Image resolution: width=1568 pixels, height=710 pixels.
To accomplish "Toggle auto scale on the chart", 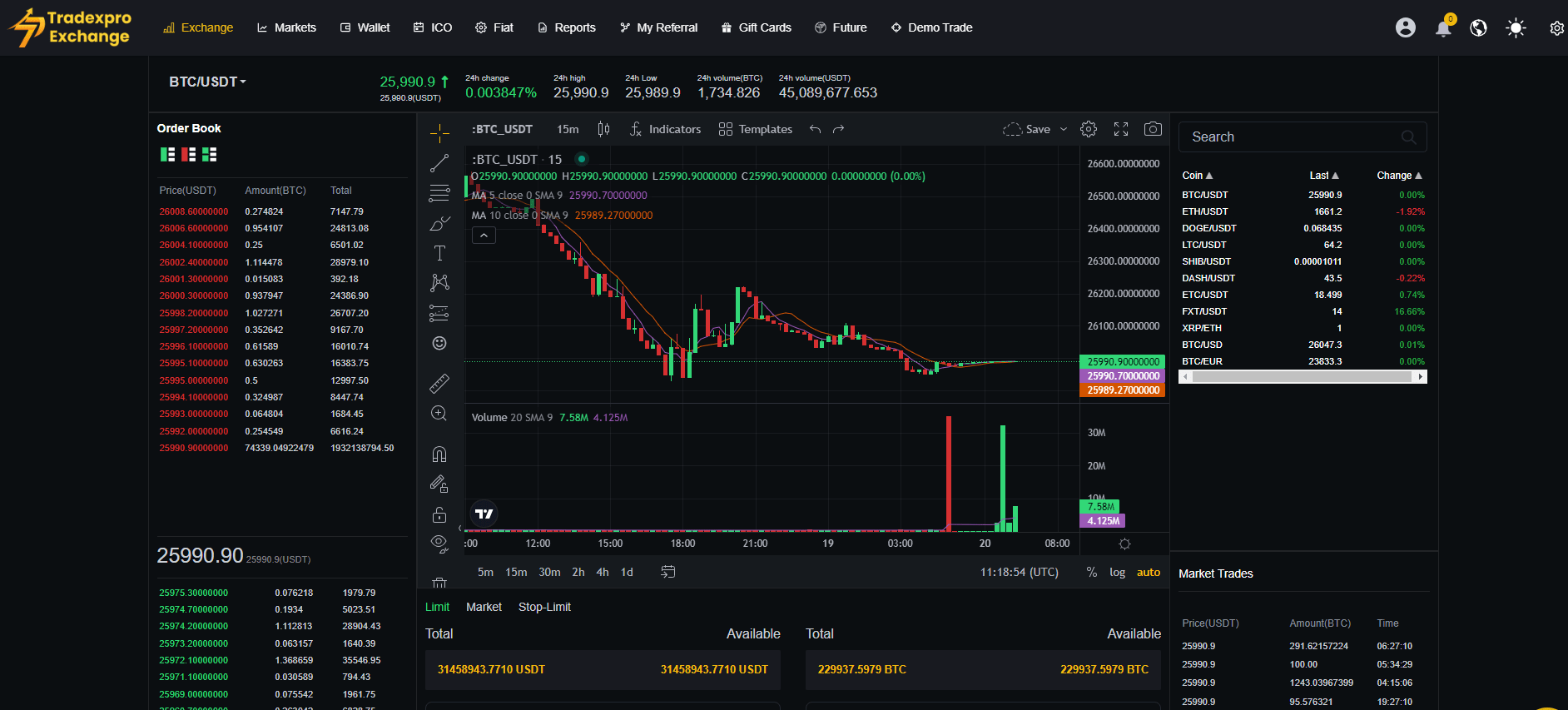I will click(1149, 572).
